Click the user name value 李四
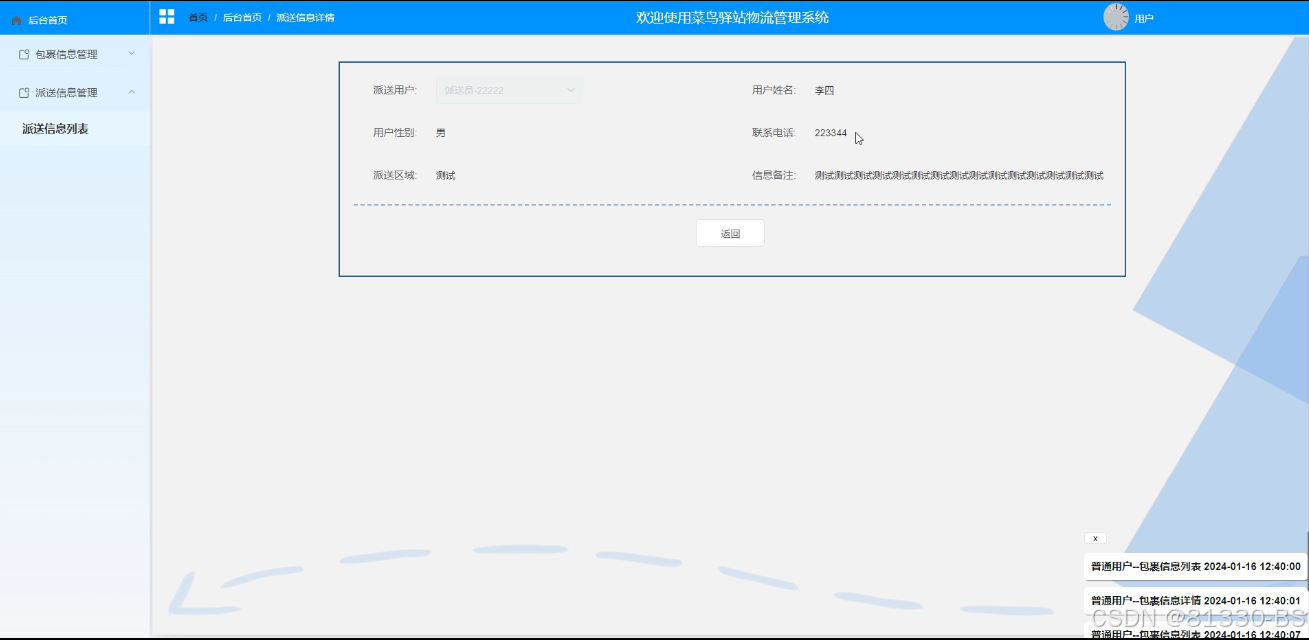Image resolution: width=1309 pixels, height=640 pixels. tap(824, 90)
